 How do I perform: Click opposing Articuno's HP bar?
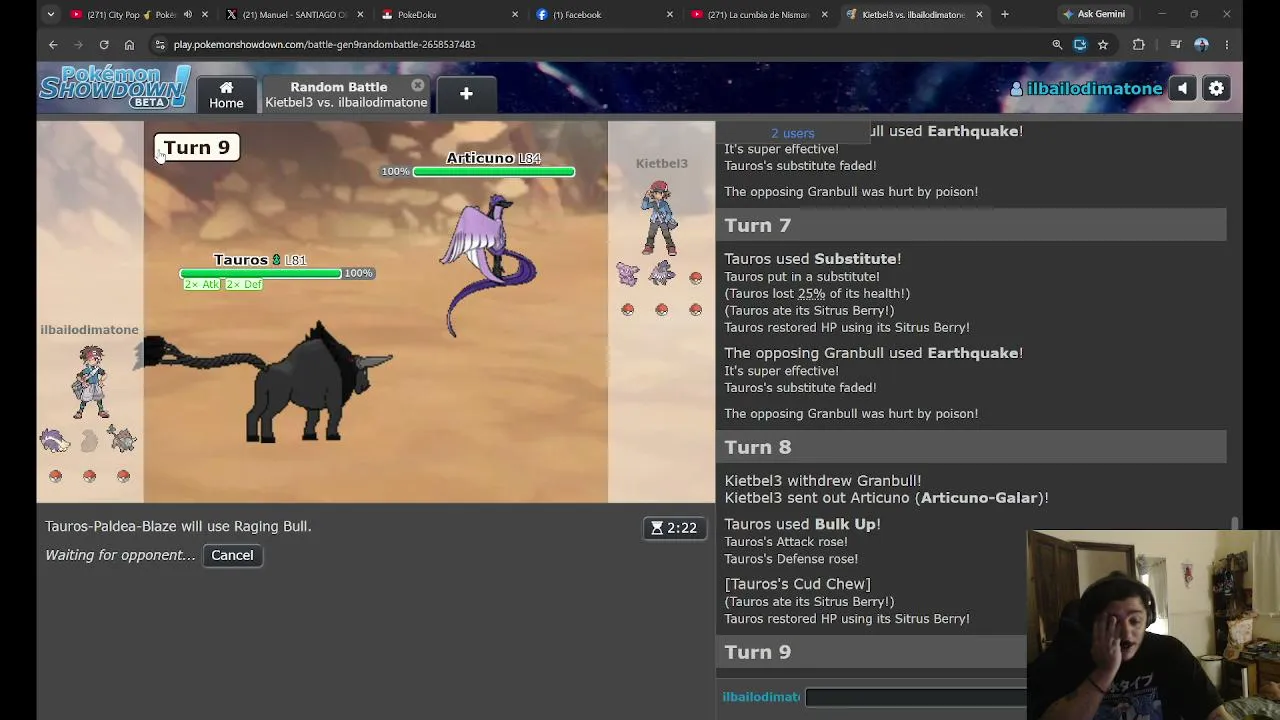point(494,172)
